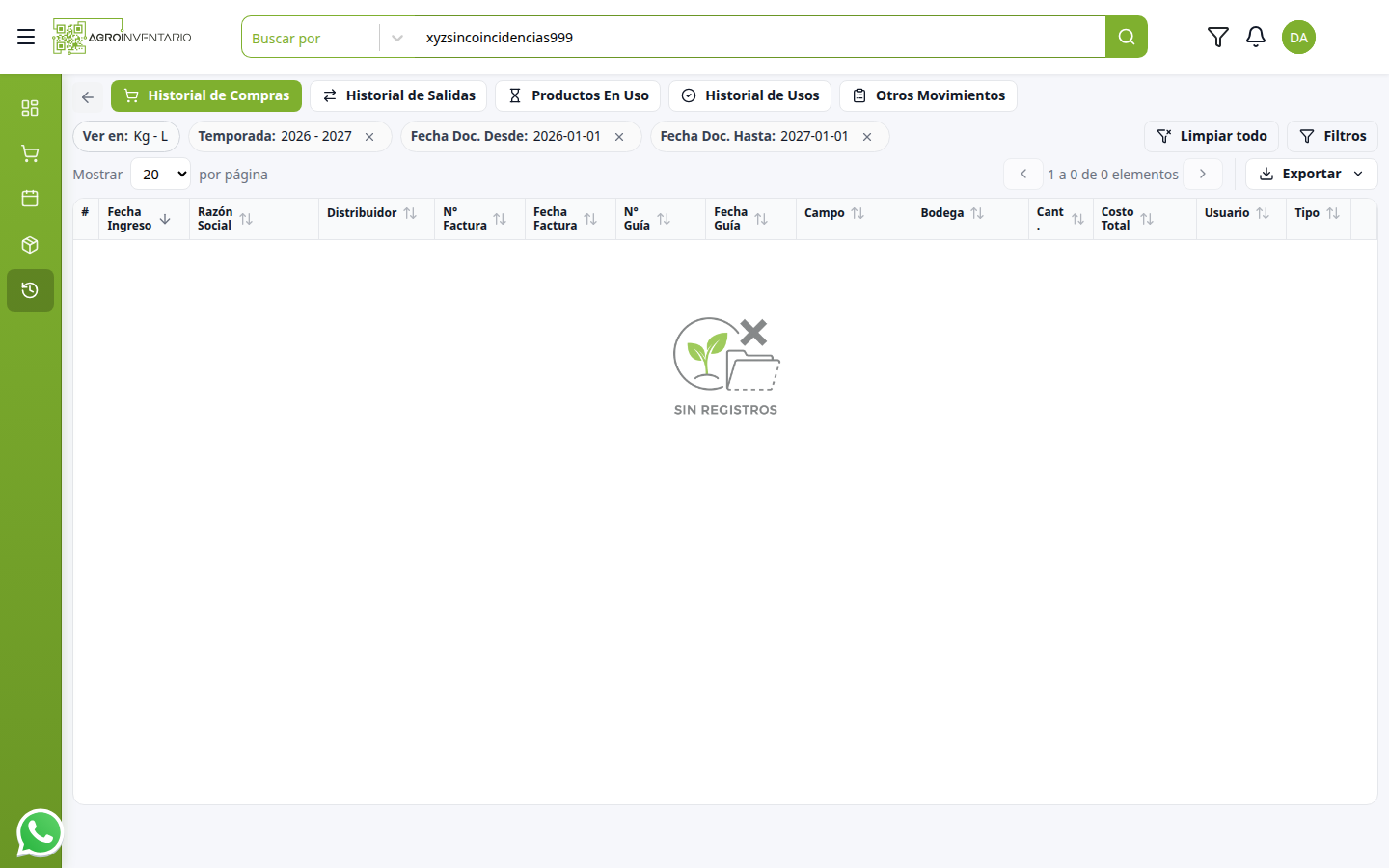Screen dimensions: 1389x868
Task: Sort by Campo column
Action: coord(858,213)
